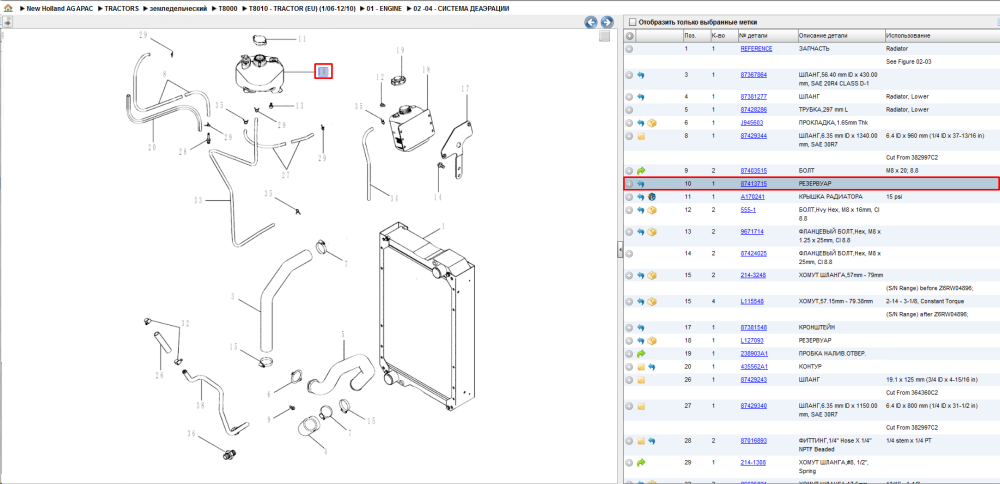1000x484 pixels.
Task: Click the box icon in row L127093
Action: tap(652, 341)
